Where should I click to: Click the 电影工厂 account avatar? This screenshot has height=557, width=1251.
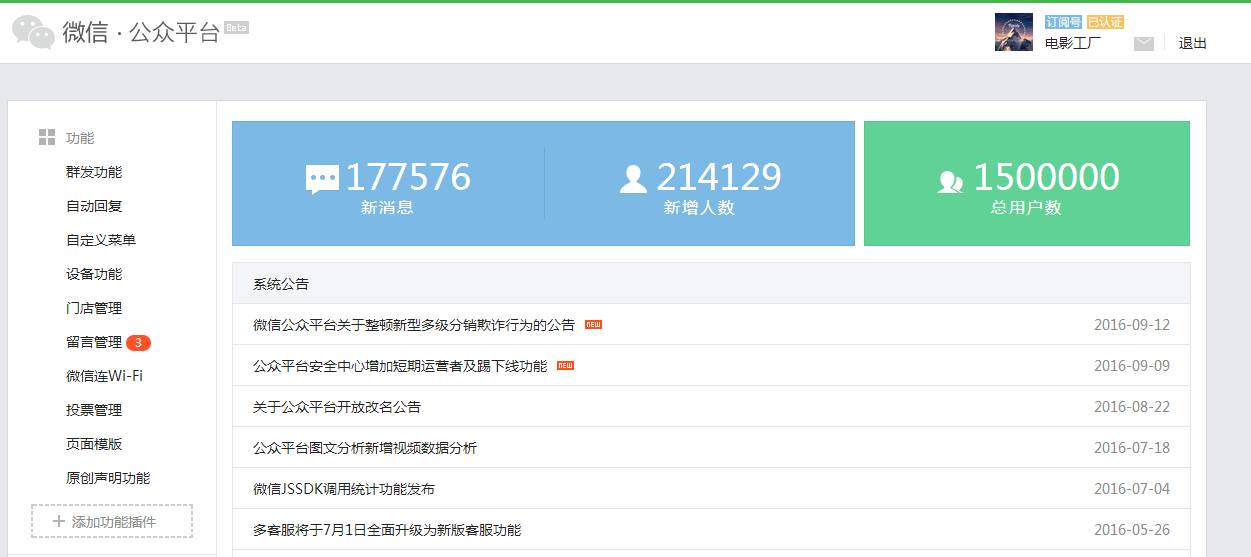coord(1014,32)
